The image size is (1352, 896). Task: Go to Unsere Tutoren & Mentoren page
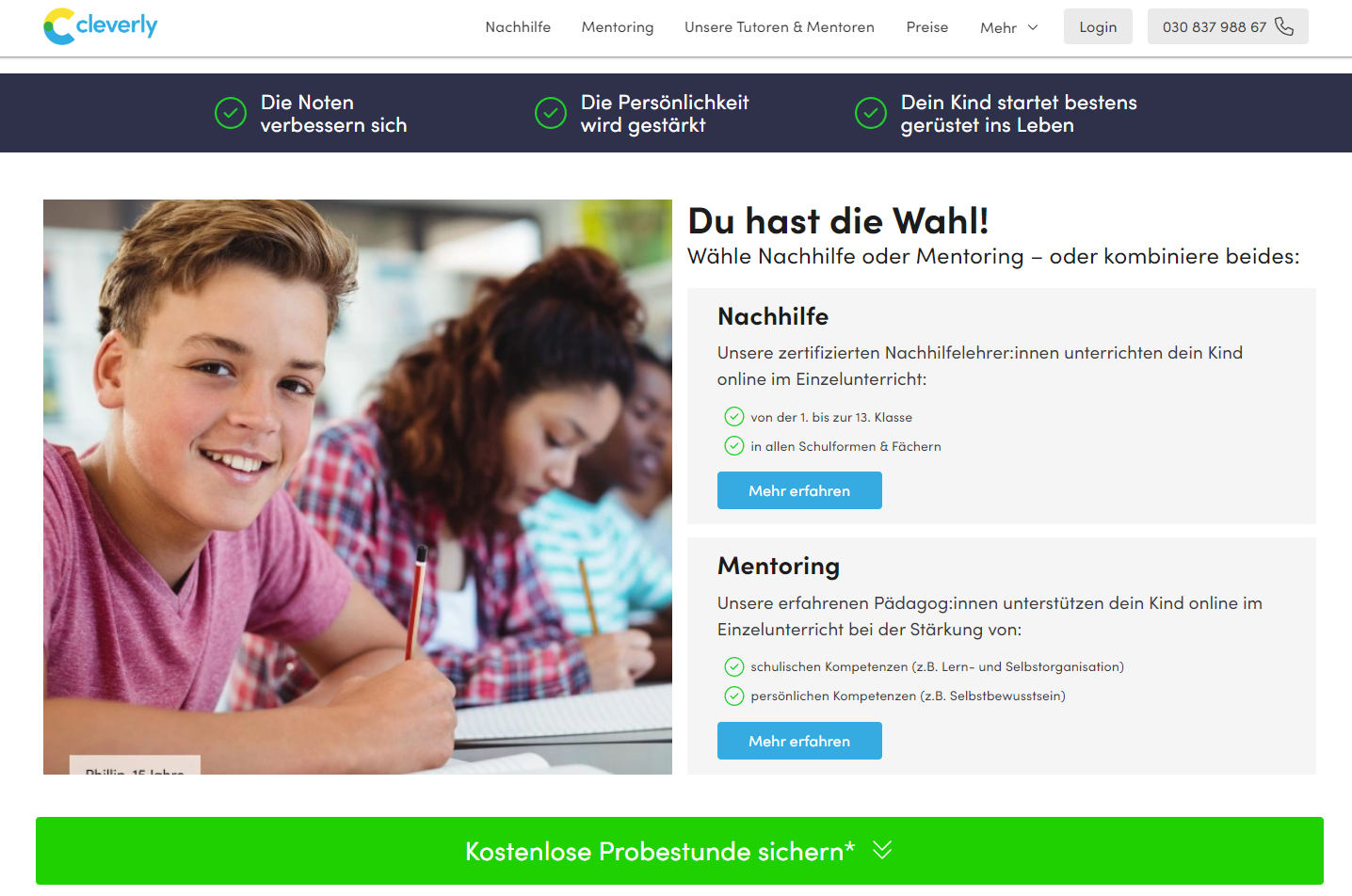point(780,27)
